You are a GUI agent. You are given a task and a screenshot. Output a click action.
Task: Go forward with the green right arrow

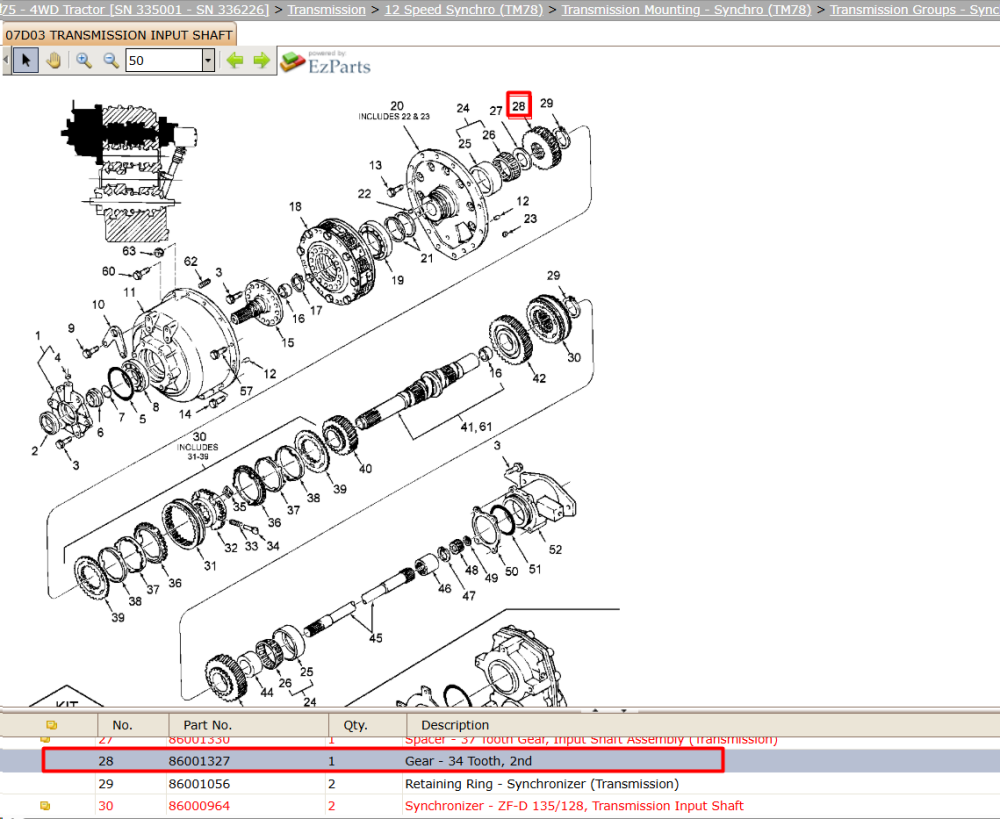261,61
